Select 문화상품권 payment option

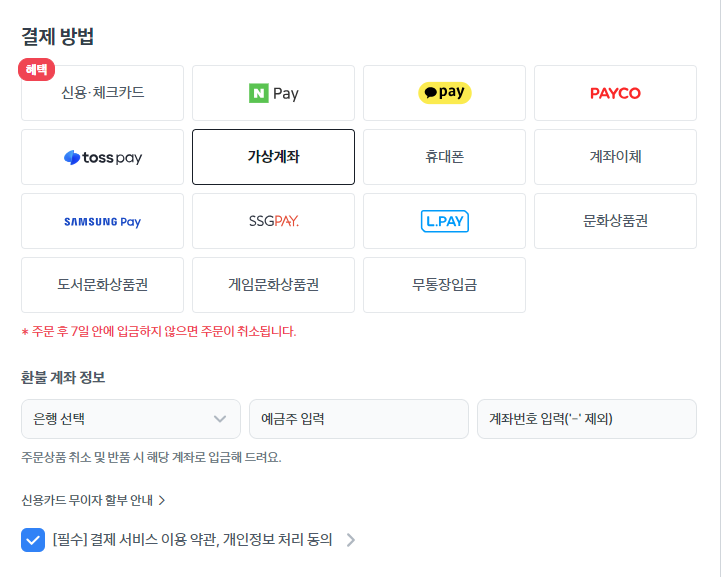pos(615,221)
